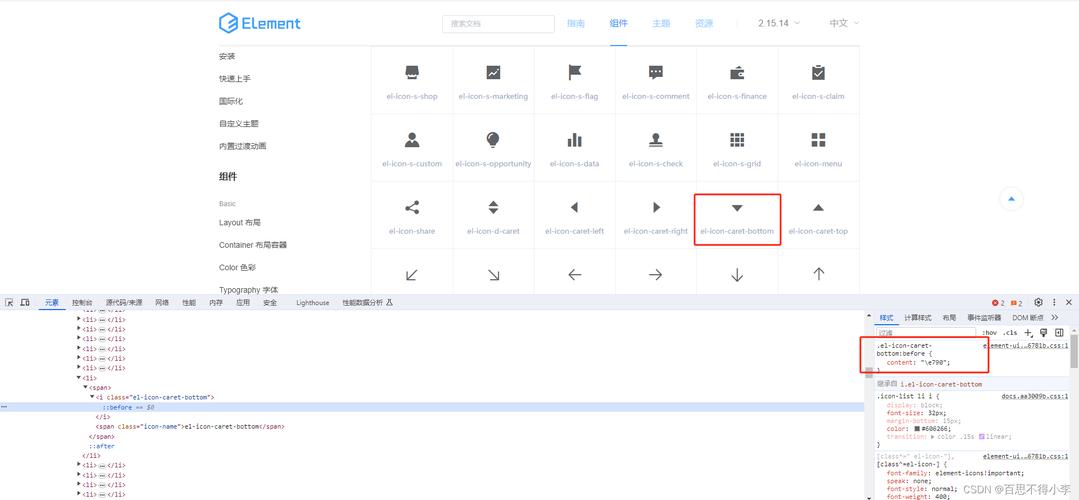Select the el-icon-s-marketing chart icon
Screen dimensions: 1079x500
tap(493, 73)
